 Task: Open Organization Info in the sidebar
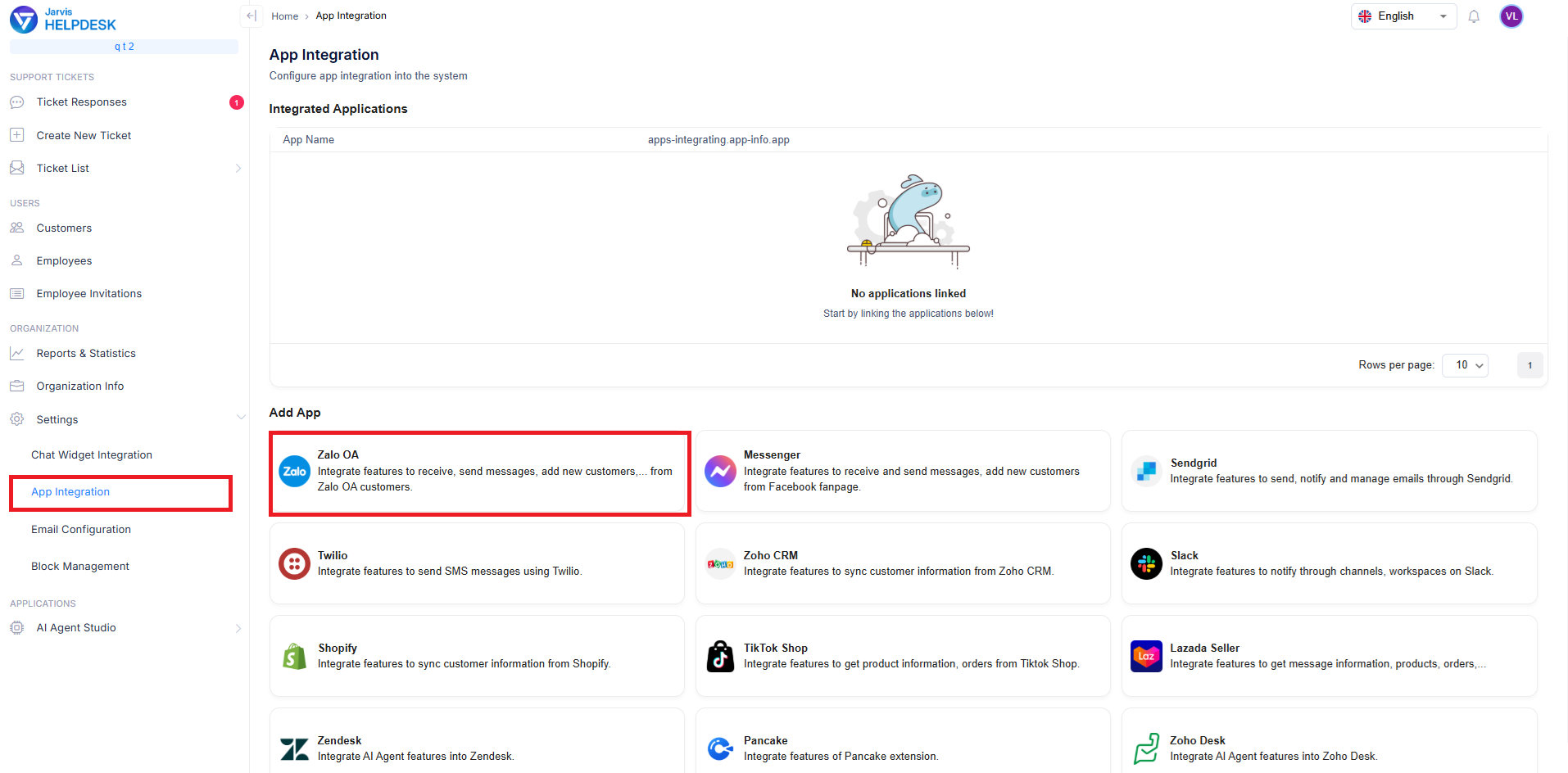click(80, 386)
